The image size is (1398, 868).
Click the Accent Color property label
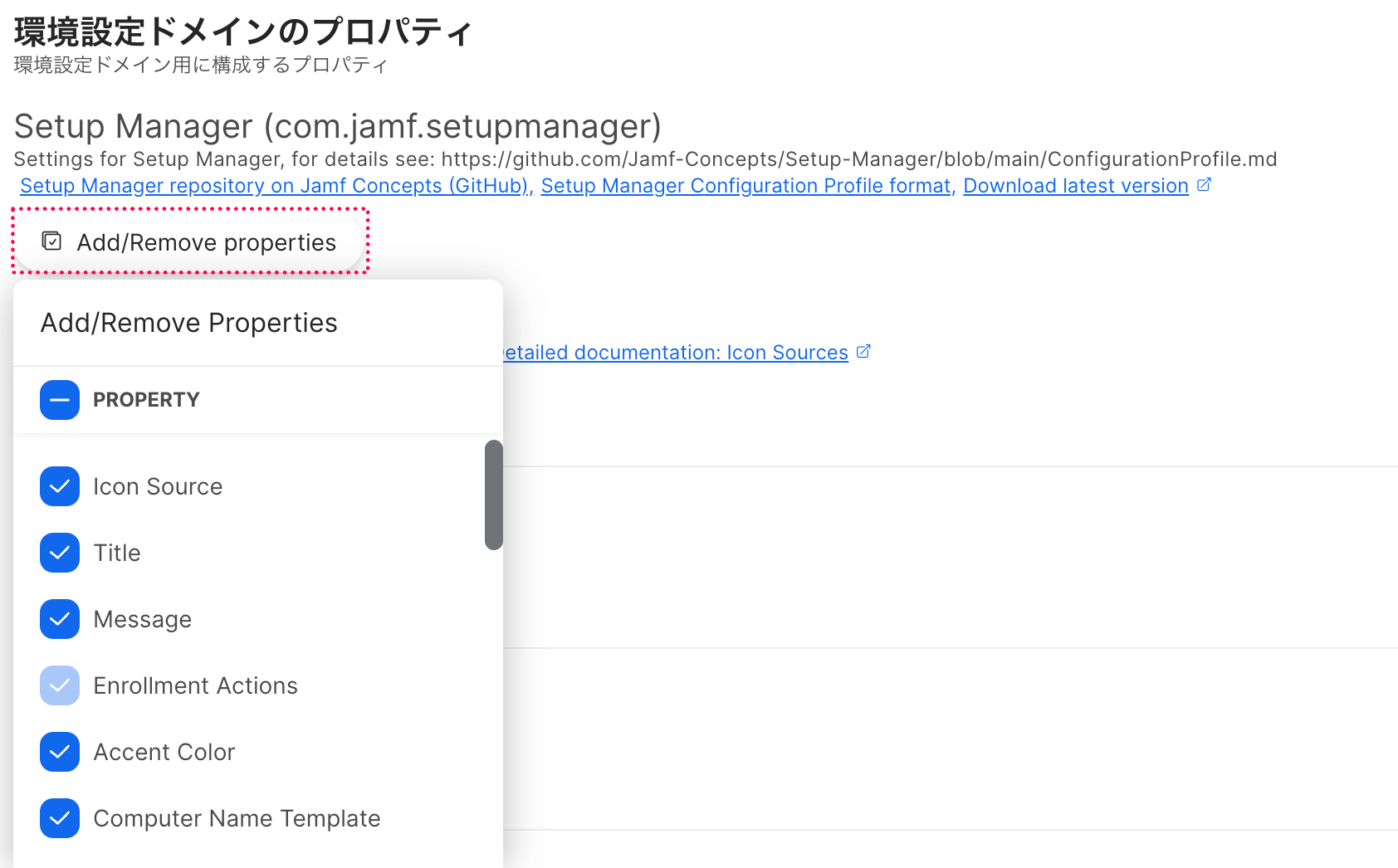pos(164,752)
